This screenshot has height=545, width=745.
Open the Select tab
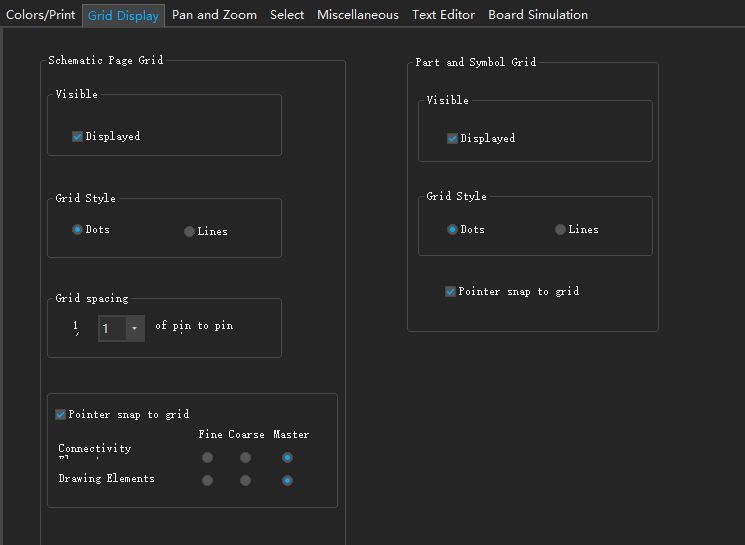(x=287, y=15)
